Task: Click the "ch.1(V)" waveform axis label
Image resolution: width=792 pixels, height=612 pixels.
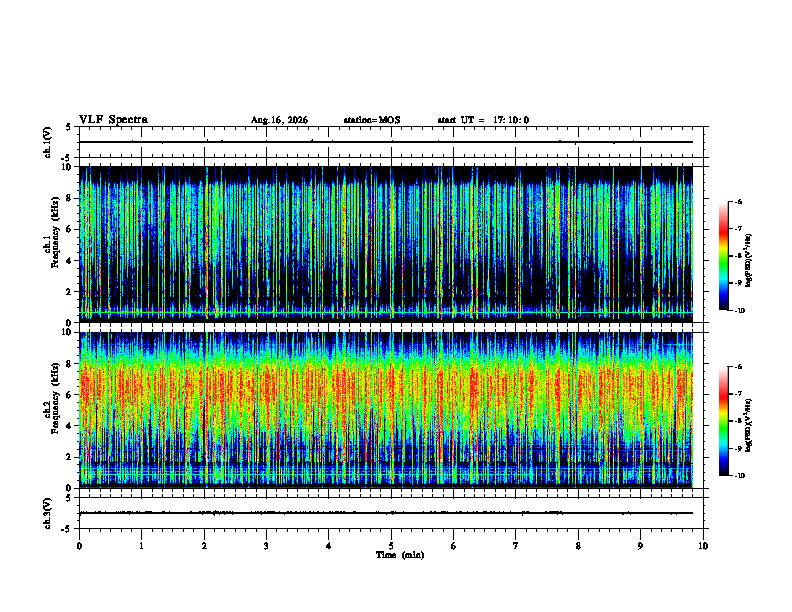Action: coord(48,142)
